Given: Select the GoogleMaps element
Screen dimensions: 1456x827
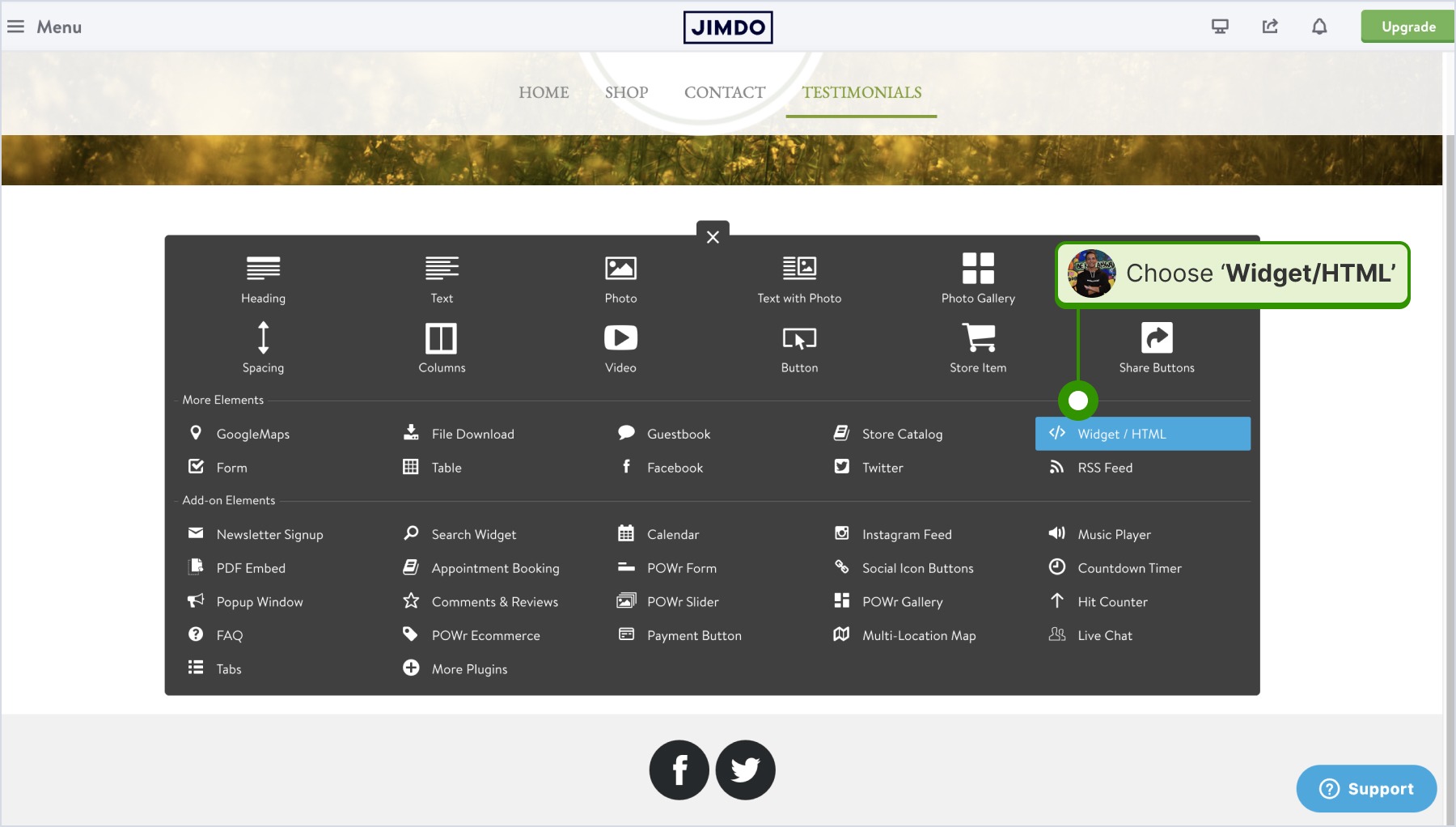Looking at the screenshot, I should pyautogui.click(x=239, y=434).
